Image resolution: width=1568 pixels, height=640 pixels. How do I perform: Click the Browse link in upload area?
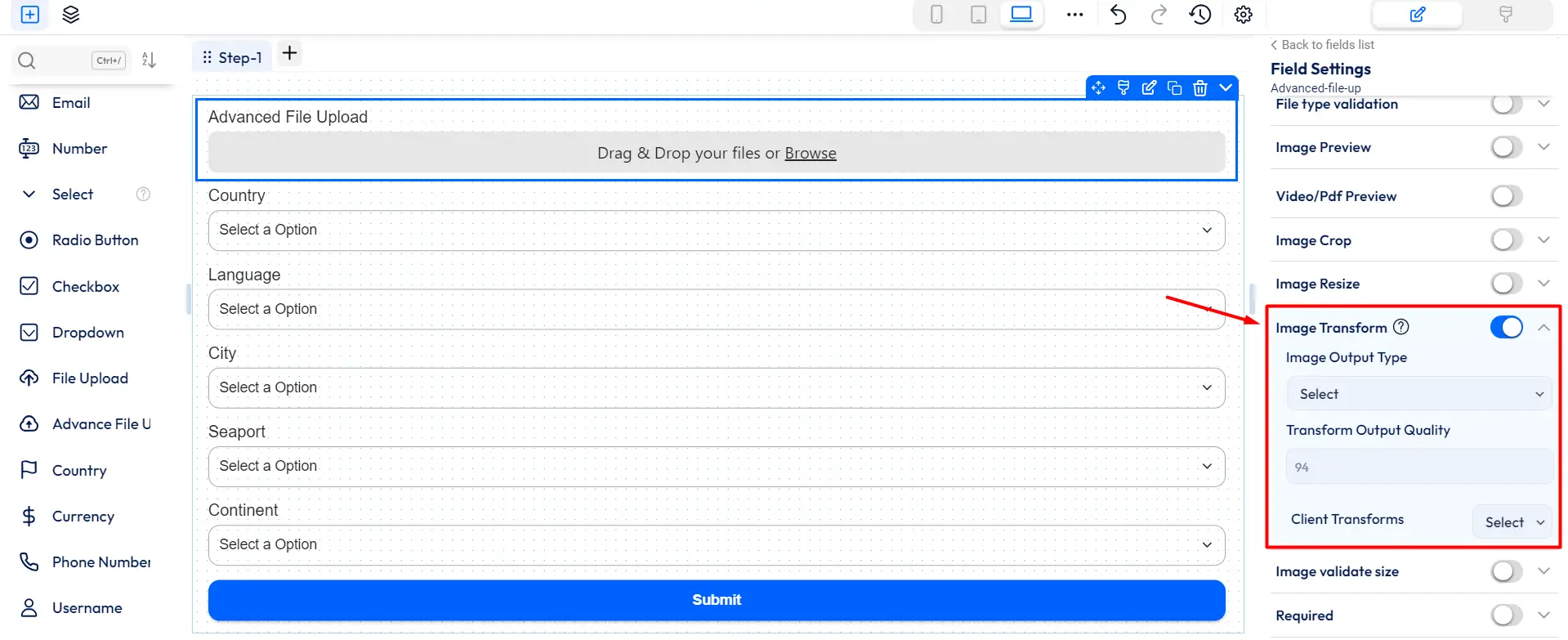(810, 154)
